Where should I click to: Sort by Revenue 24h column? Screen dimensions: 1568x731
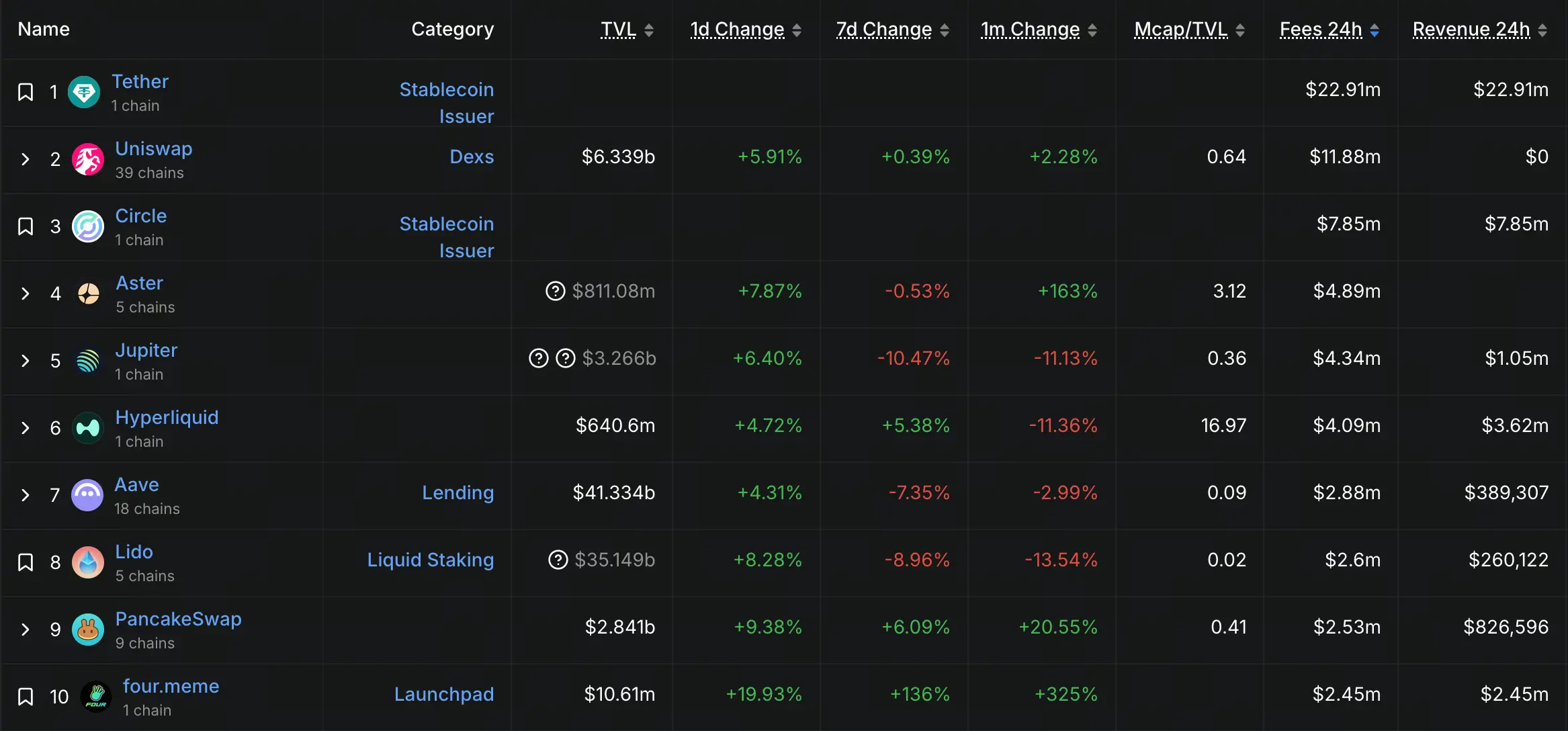click(1471, 29)
